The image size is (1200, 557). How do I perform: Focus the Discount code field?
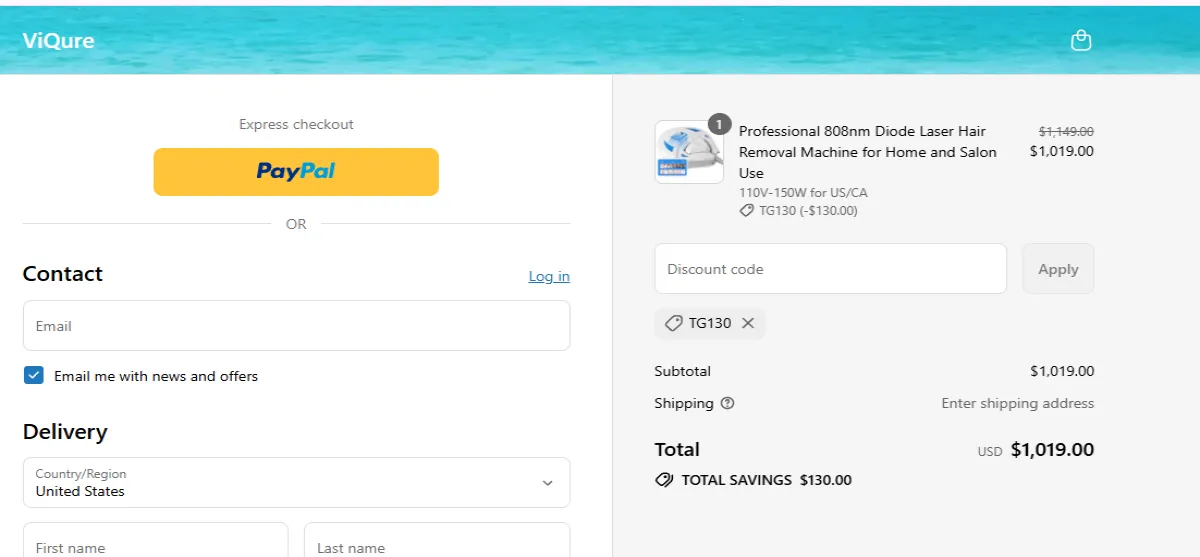click(830, 269)
